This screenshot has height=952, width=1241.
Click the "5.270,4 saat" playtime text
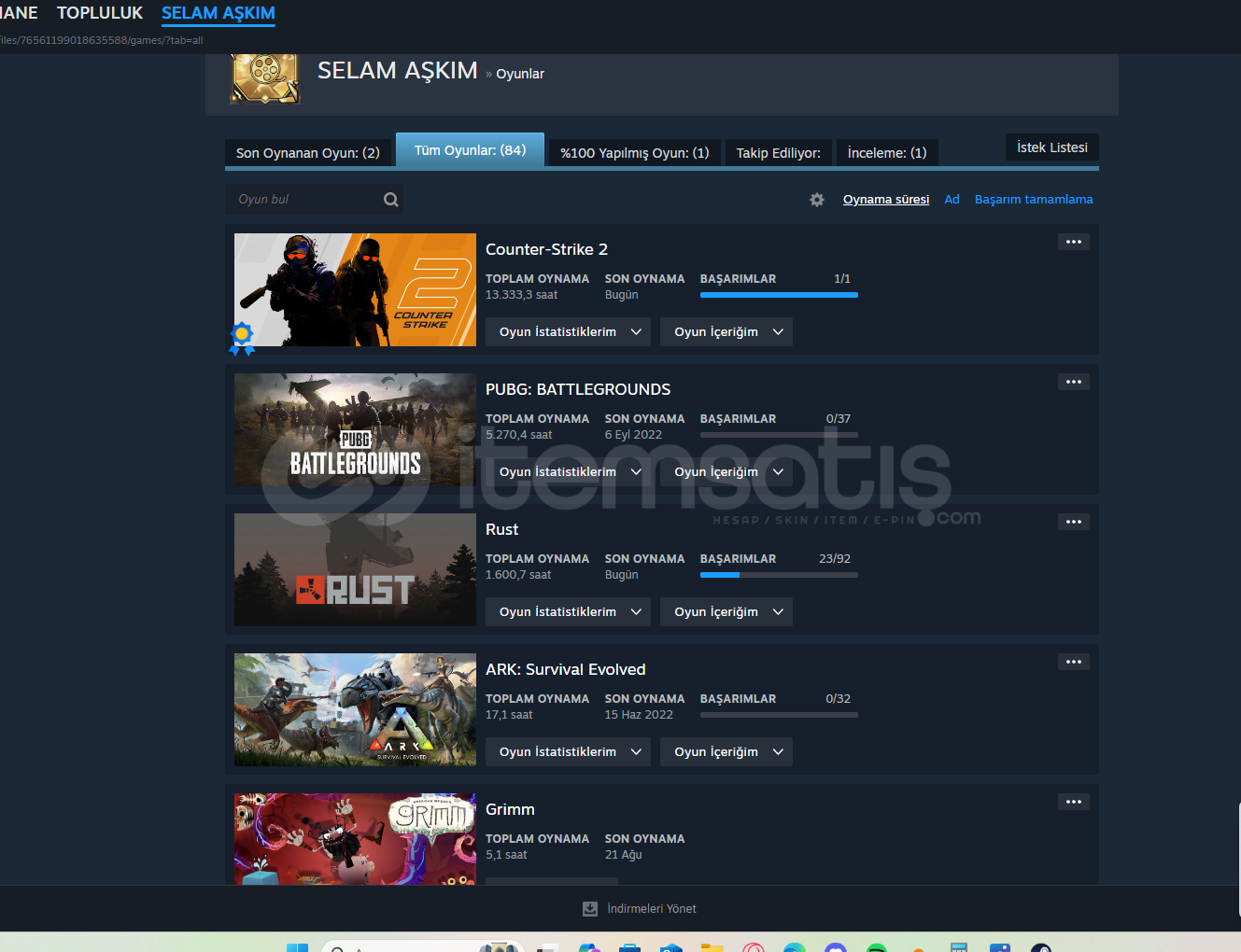coord(518,435)
